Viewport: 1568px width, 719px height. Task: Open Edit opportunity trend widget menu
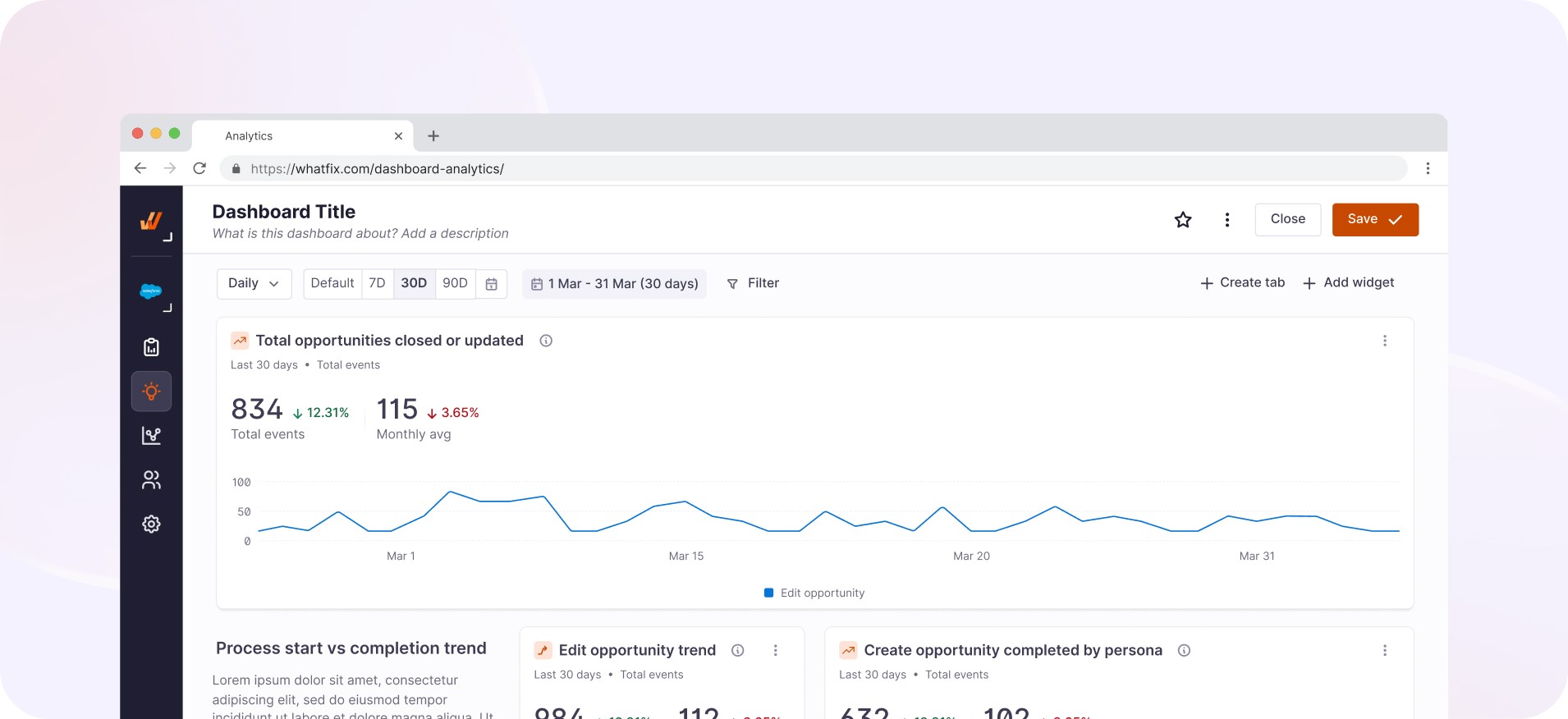tap(776, 650)
